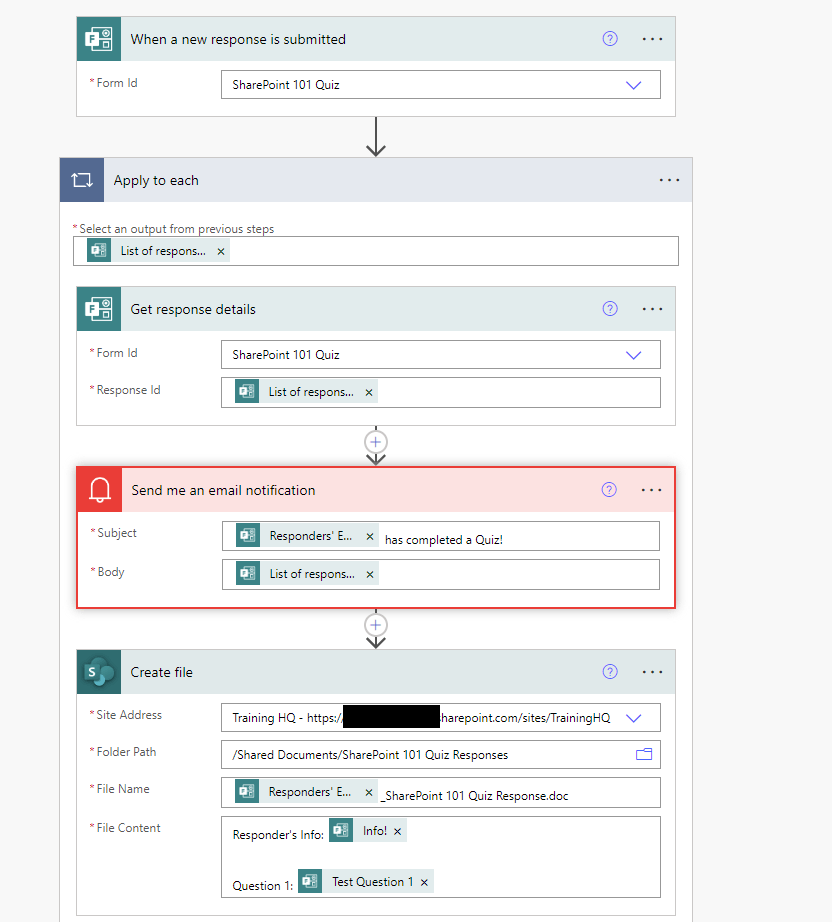Click the bell icon on the email notification card
This screenshot has height=922, width=832.
(99, 489)
